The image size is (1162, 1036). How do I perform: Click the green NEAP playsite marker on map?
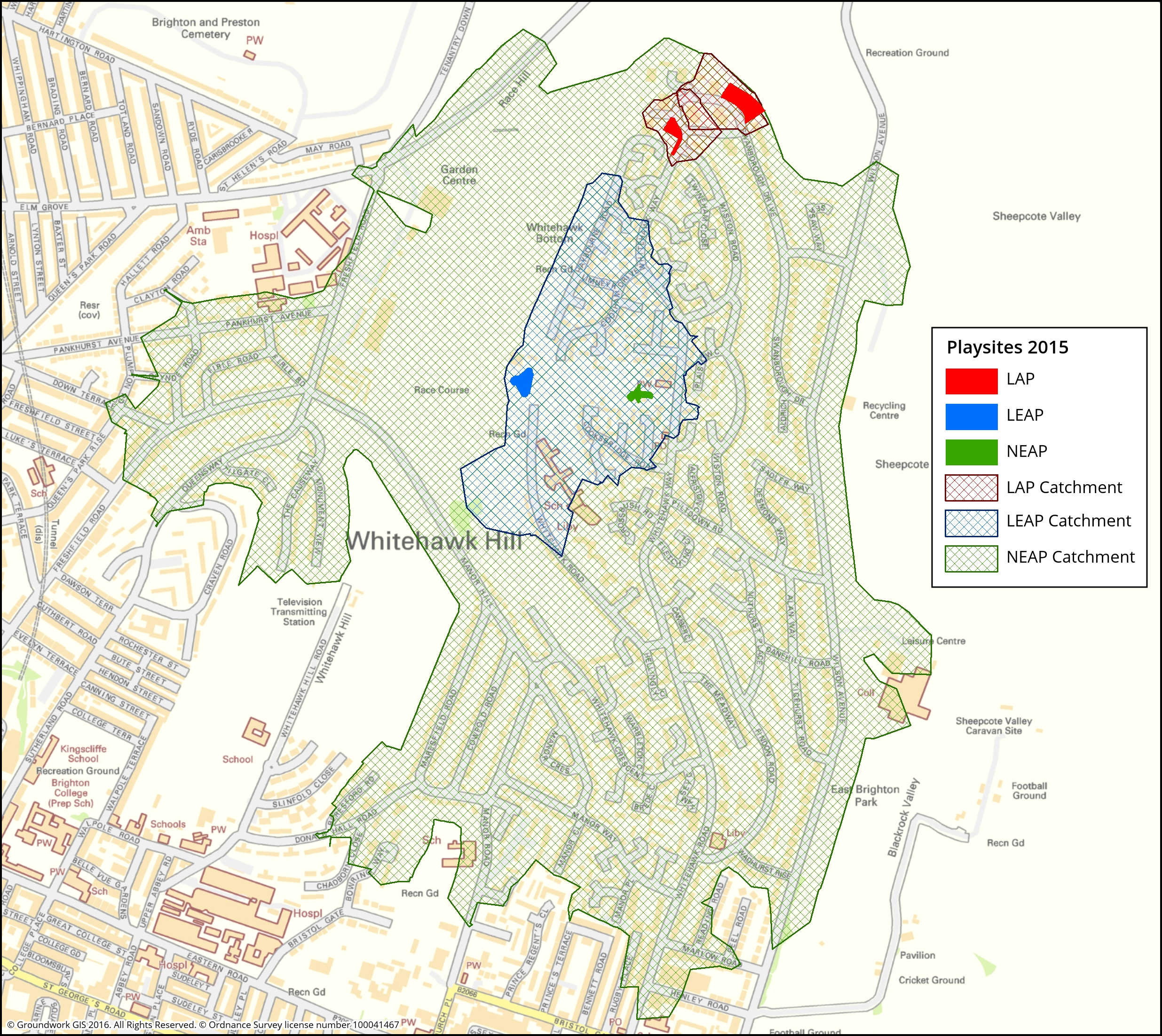point(639,394)
